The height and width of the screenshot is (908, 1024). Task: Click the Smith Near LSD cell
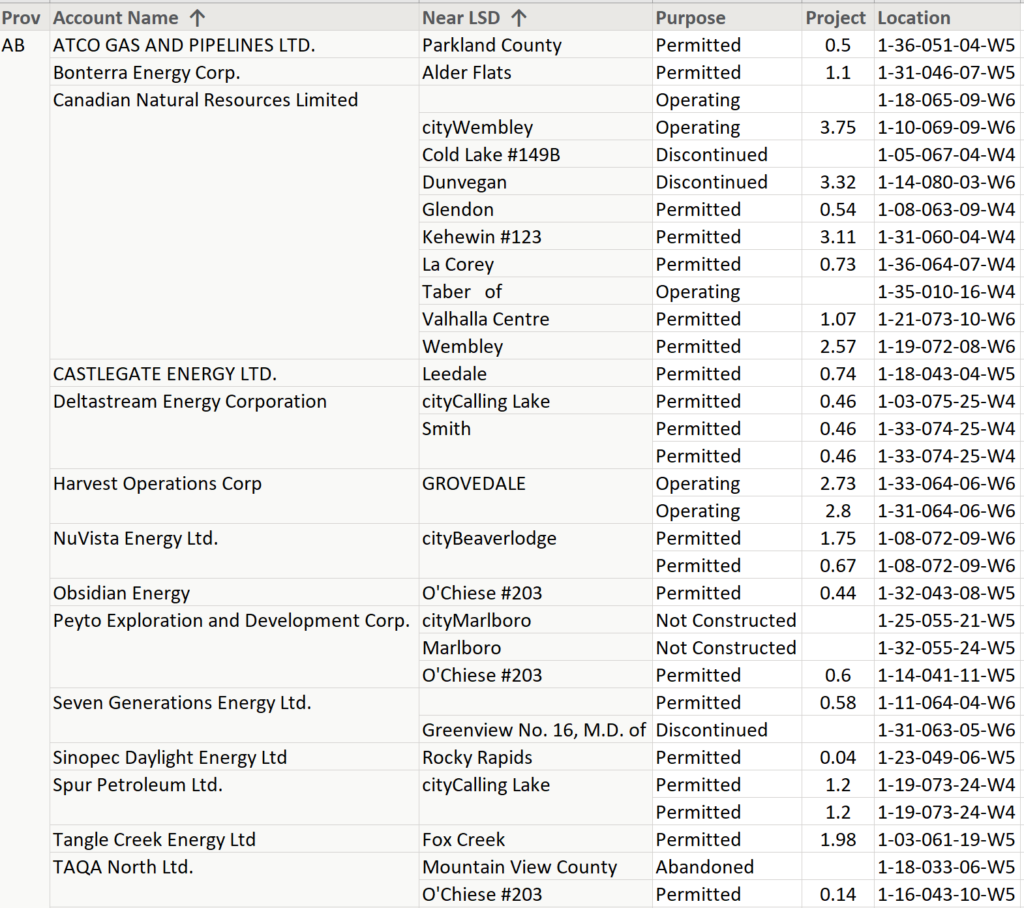click(446, 429)
